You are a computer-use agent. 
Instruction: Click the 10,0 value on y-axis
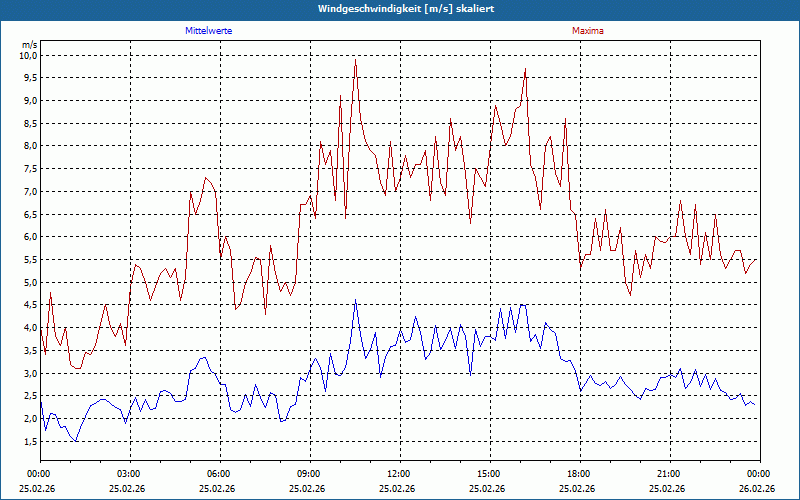[x=28, y=55]
